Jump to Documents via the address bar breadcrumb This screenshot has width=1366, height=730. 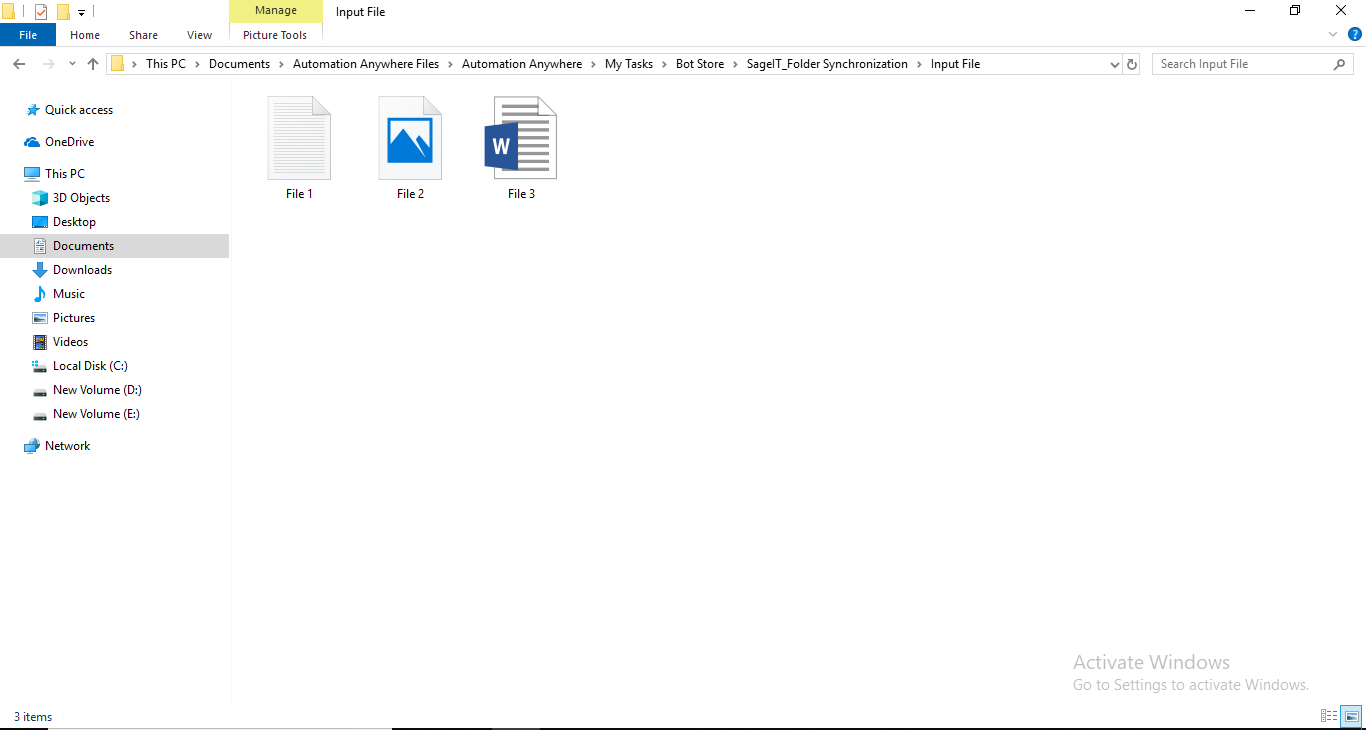(x=239, y=64)
